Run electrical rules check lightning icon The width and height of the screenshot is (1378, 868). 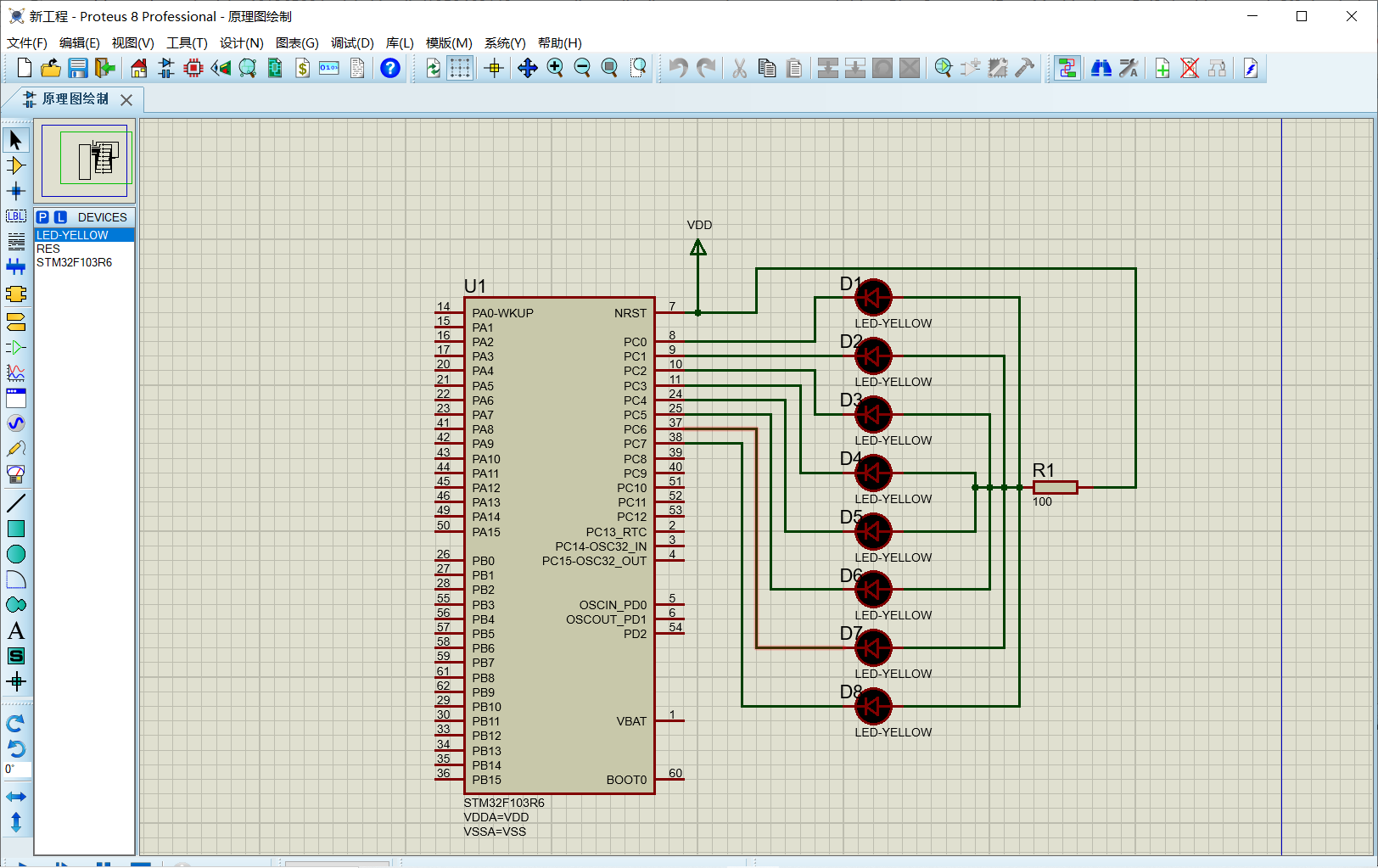coord(1251,68)
